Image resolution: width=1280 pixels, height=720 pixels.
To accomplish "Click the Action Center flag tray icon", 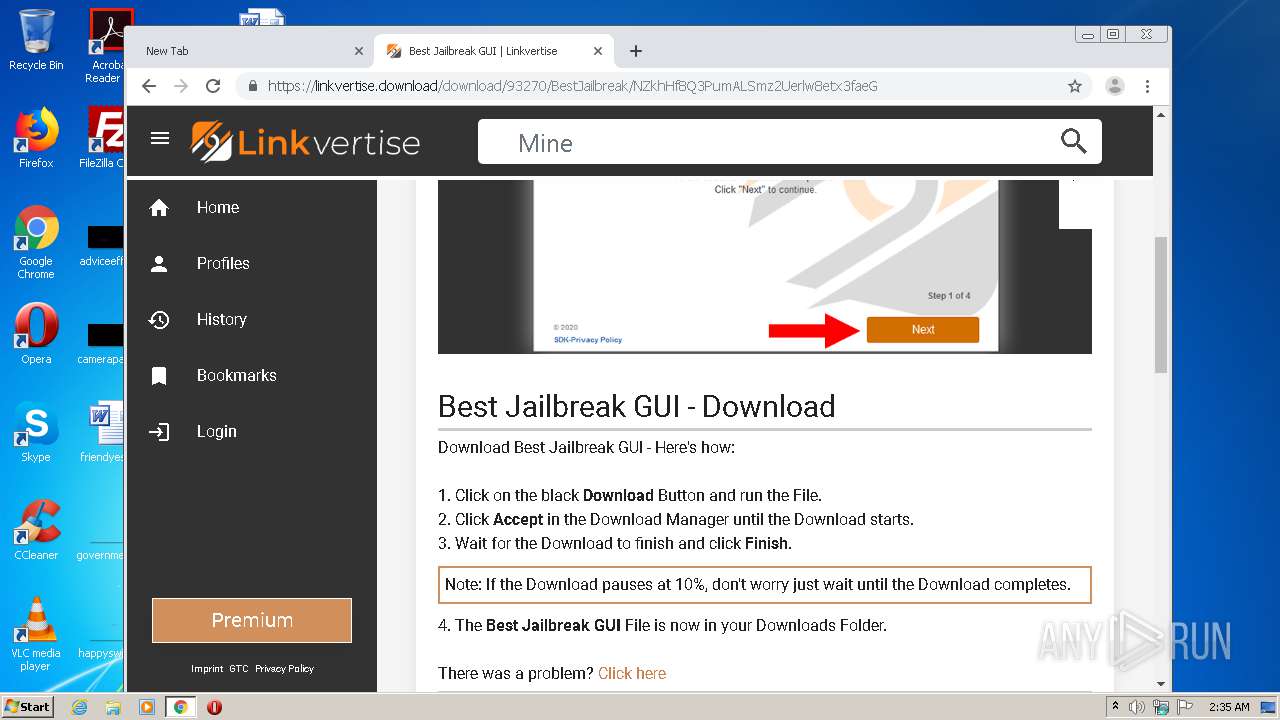I will 1184,707.
